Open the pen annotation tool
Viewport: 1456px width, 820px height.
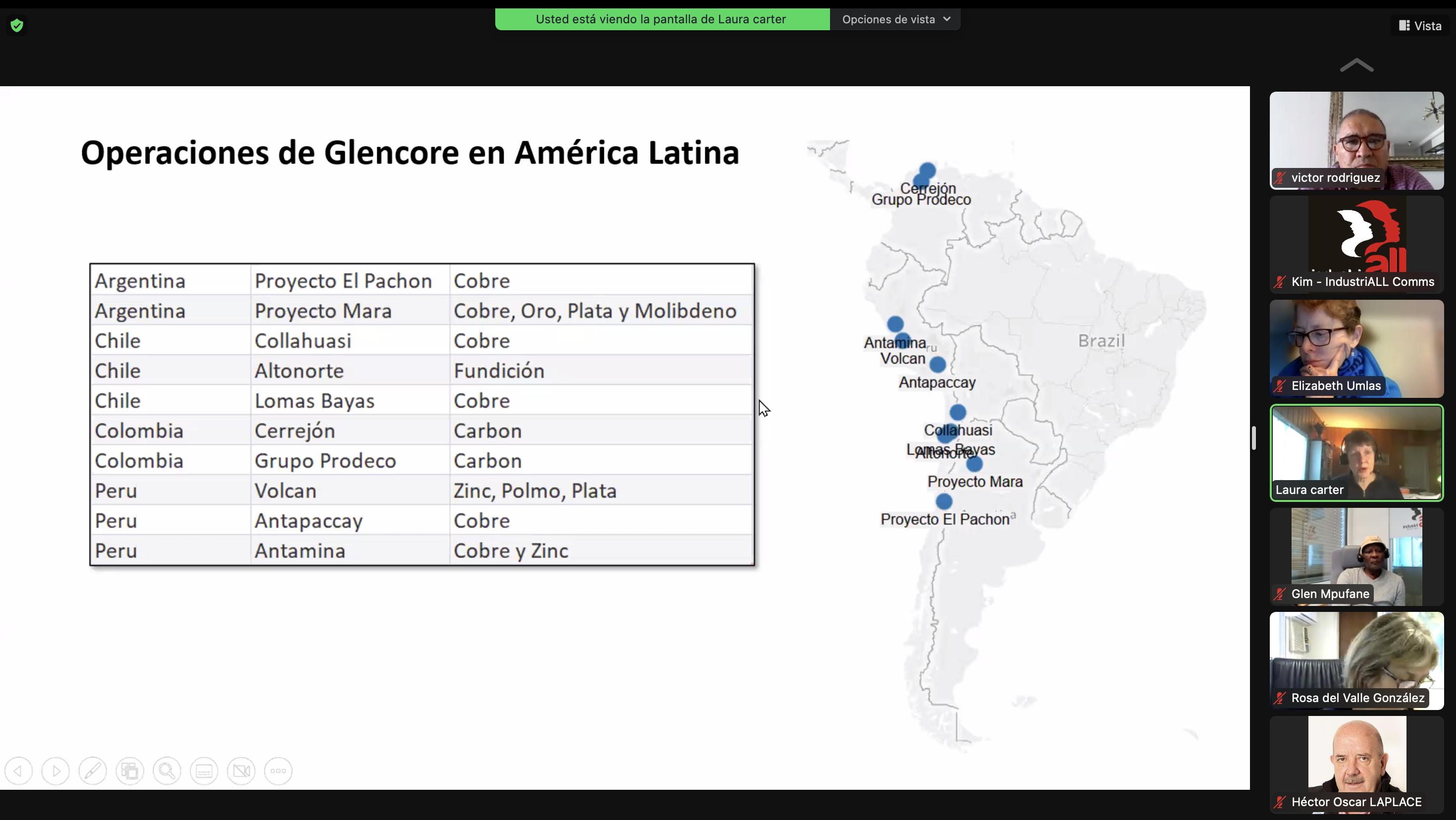(93, 771)
